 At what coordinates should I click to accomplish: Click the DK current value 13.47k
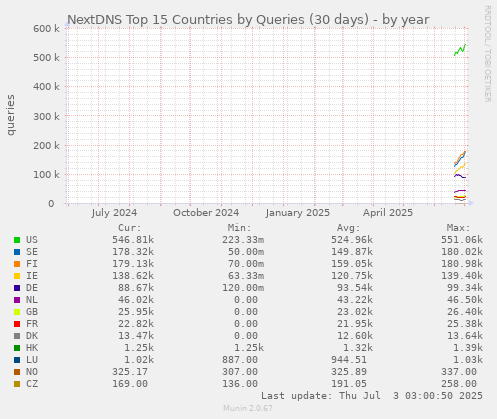tap(136, 336)
